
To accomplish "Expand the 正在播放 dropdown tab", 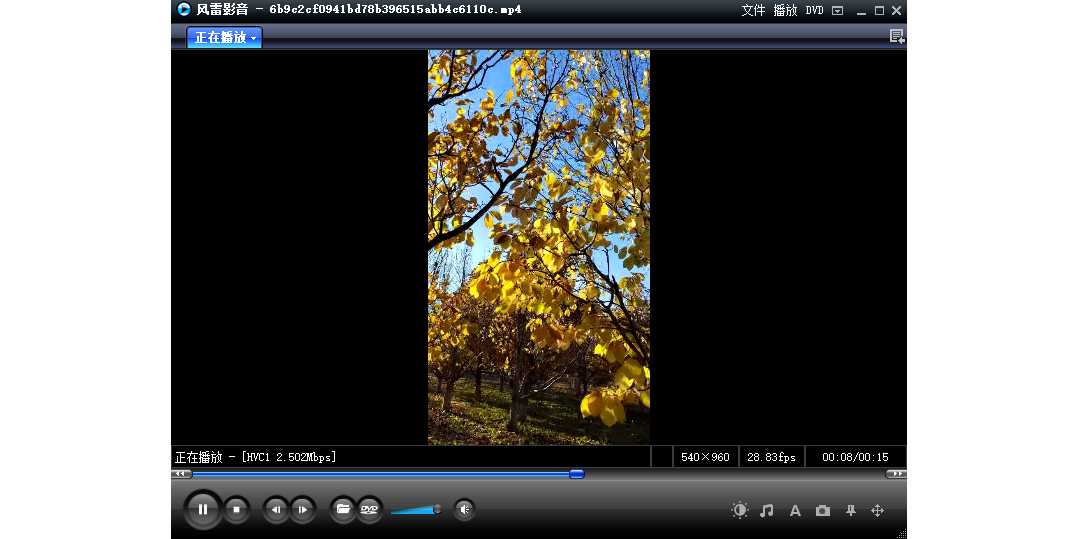I will (x=225, y=37).
